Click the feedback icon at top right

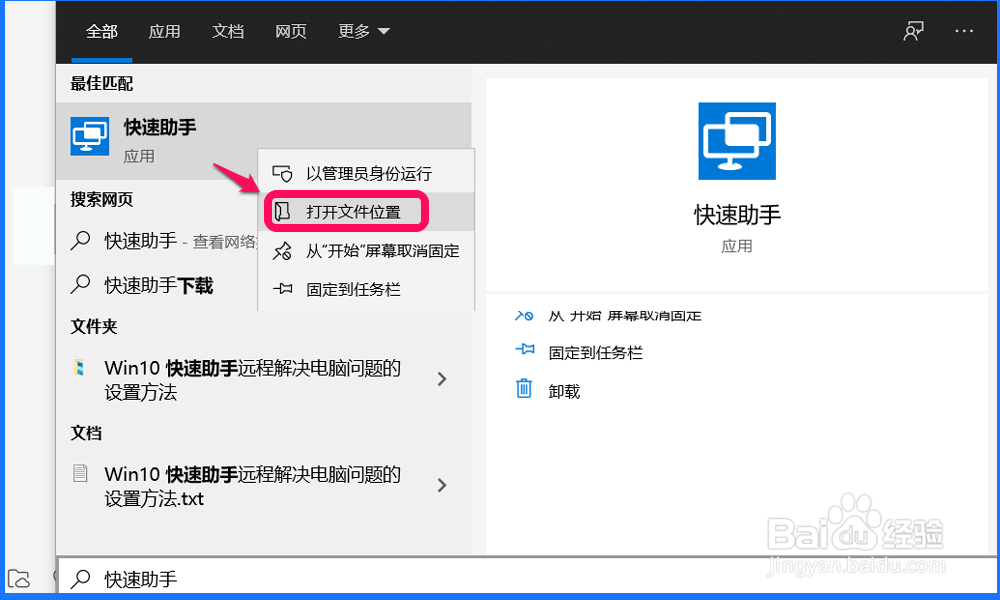pos(913,31)
